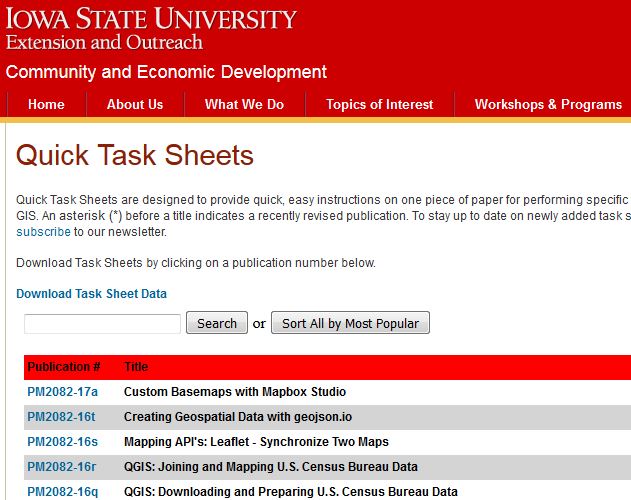631x500 pixels.
Task: Open Workshops & Programs menu item
Action: [x=548, y=104]
